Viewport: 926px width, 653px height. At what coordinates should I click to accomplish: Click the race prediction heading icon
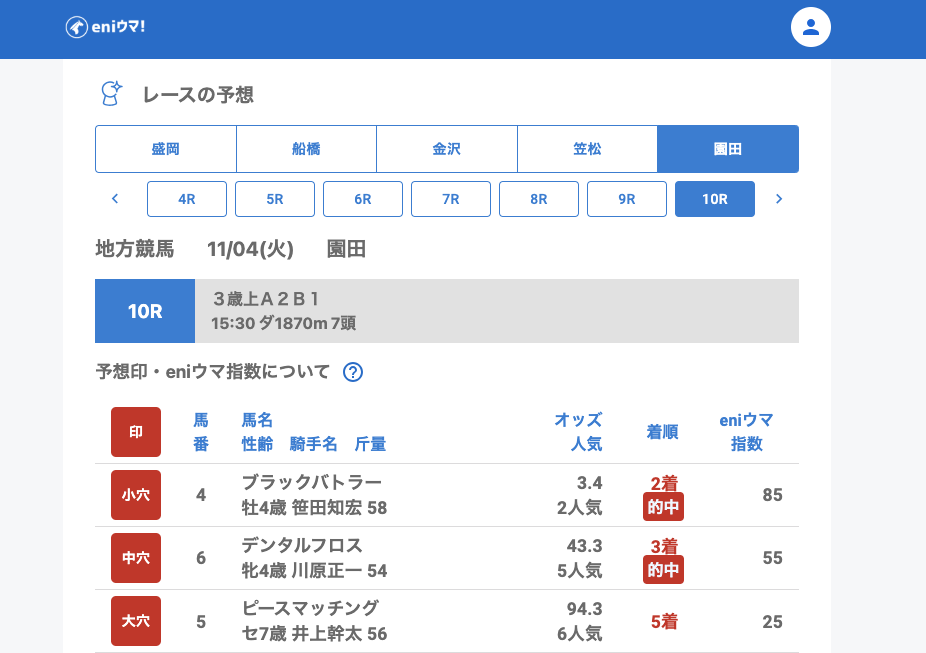pos(111,94)
